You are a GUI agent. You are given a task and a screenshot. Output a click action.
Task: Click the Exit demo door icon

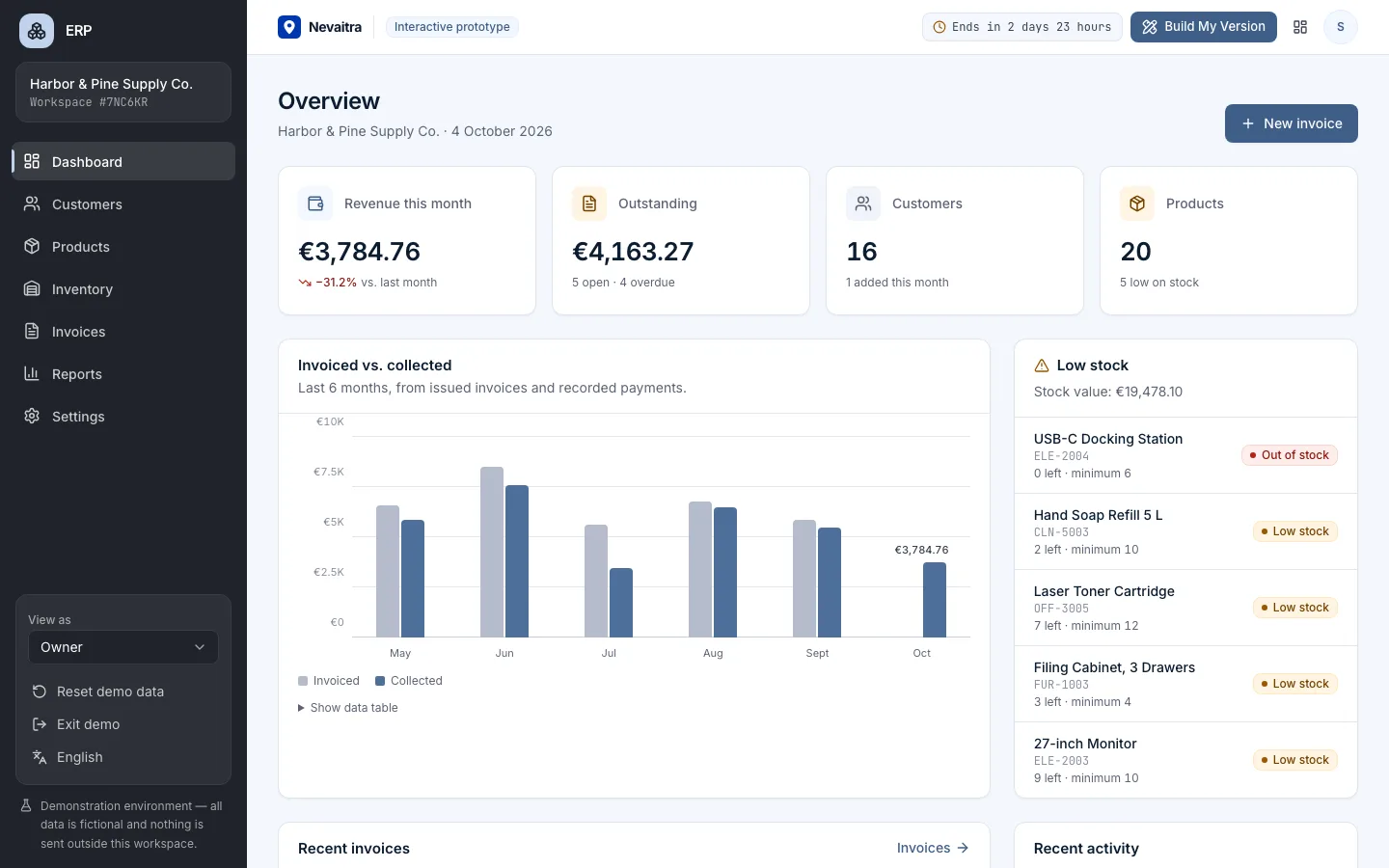(x=40, y=724)
